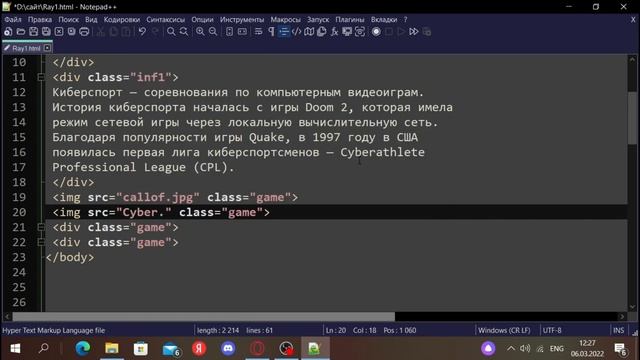Click the monitoring eye toolbar icon

click(360, 31)
